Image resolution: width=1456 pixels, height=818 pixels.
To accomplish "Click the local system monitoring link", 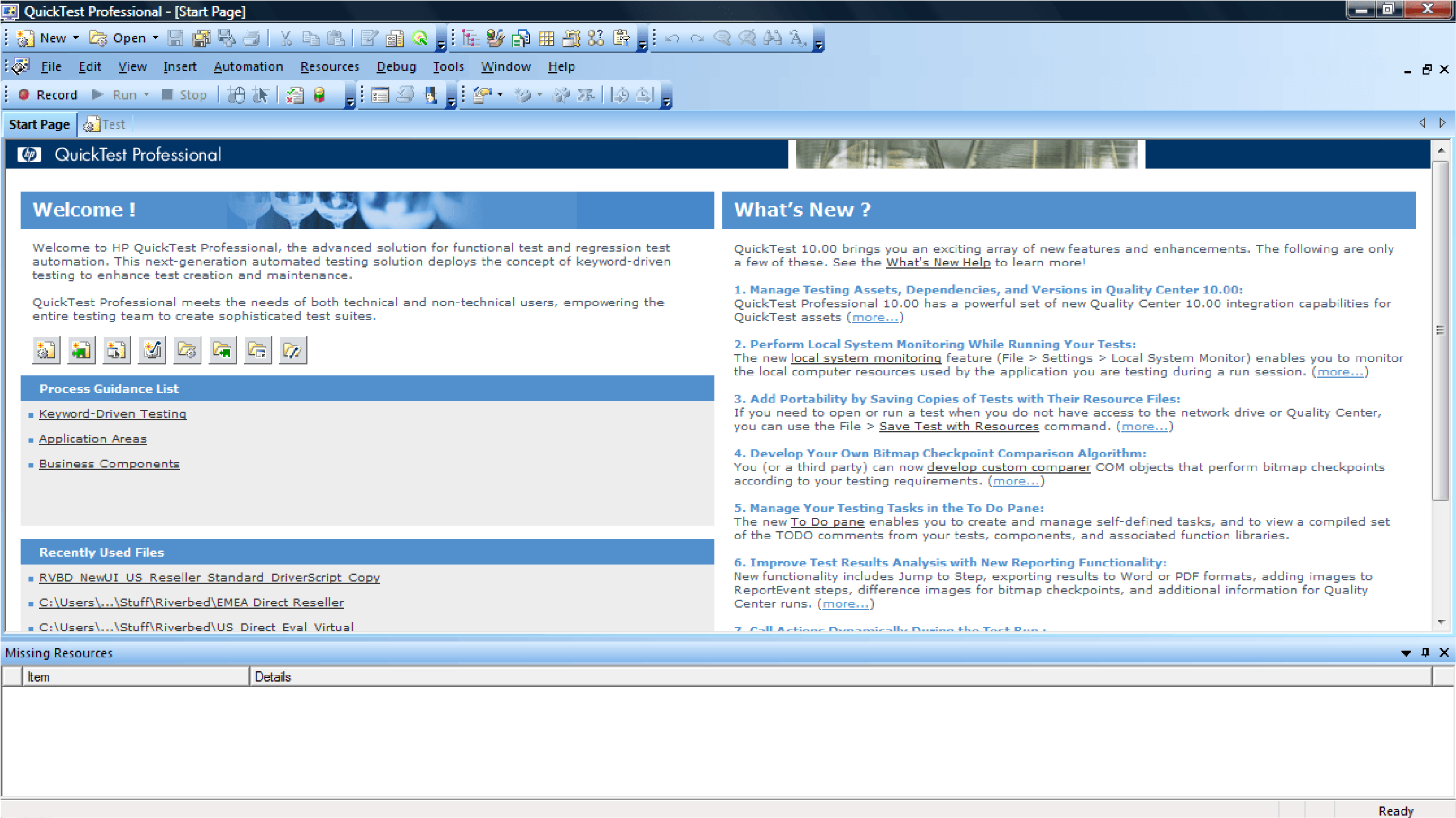I will point(866,358).
